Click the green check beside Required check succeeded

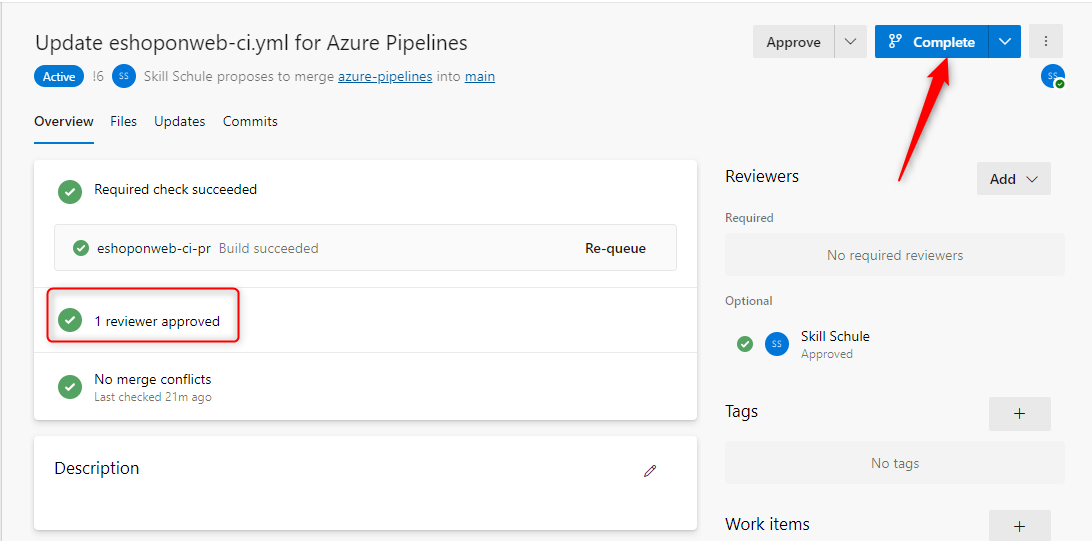[69, 191]
